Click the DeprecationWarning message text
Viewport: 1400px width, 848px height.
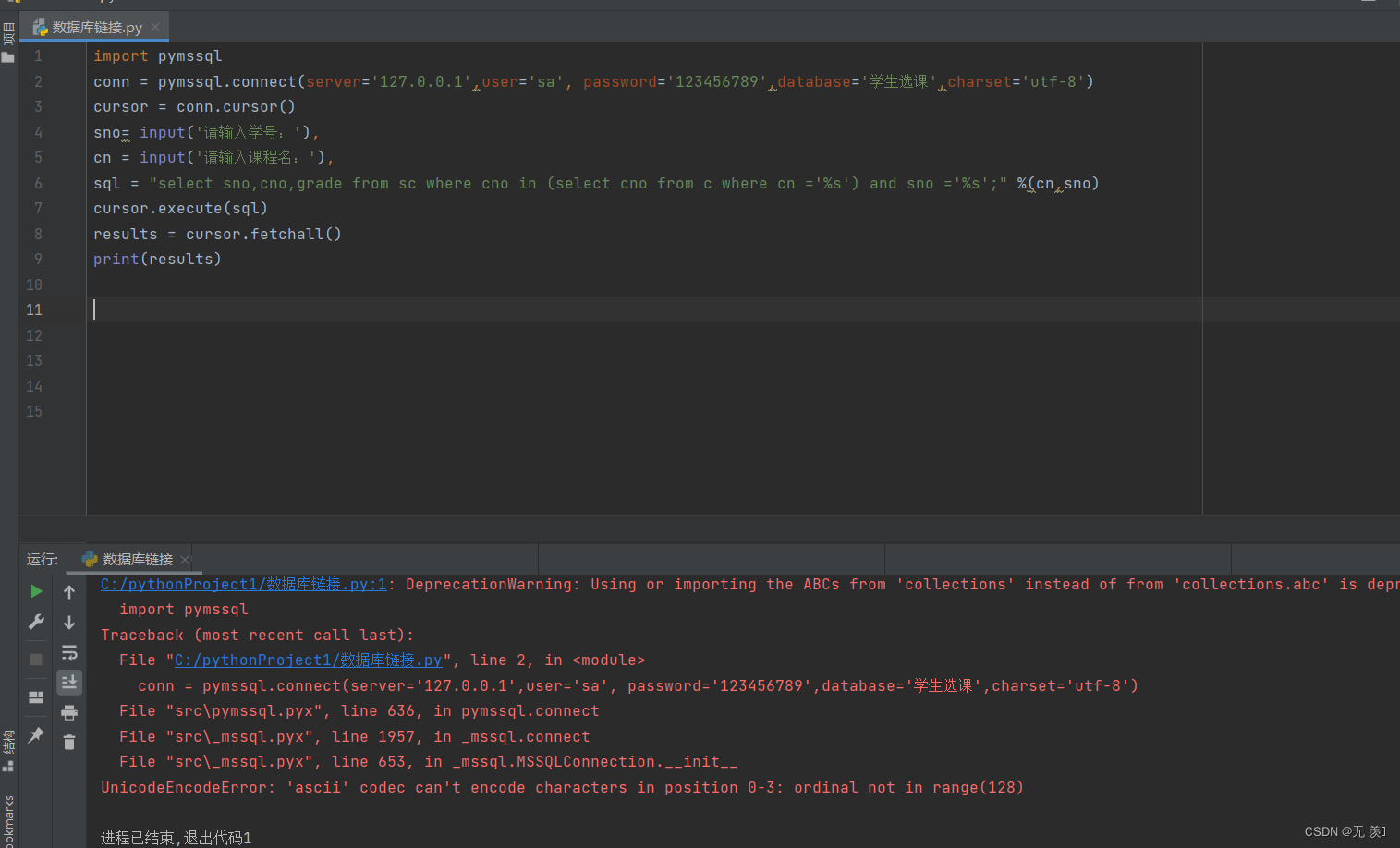tap(902, 584)
